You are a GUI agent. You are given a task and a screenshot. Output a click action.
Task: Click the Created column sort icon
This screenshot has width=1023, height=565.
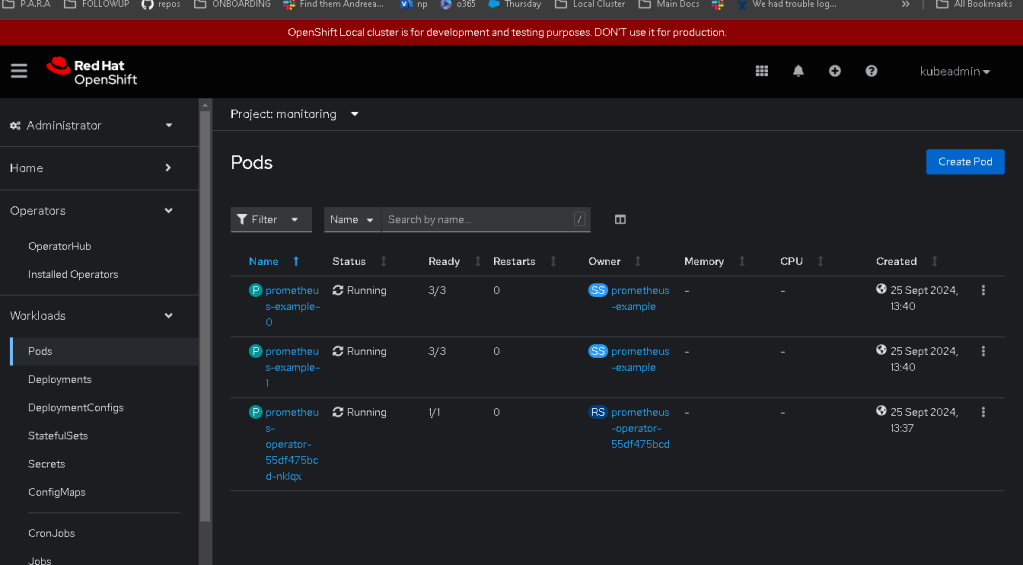click(934, 261)
